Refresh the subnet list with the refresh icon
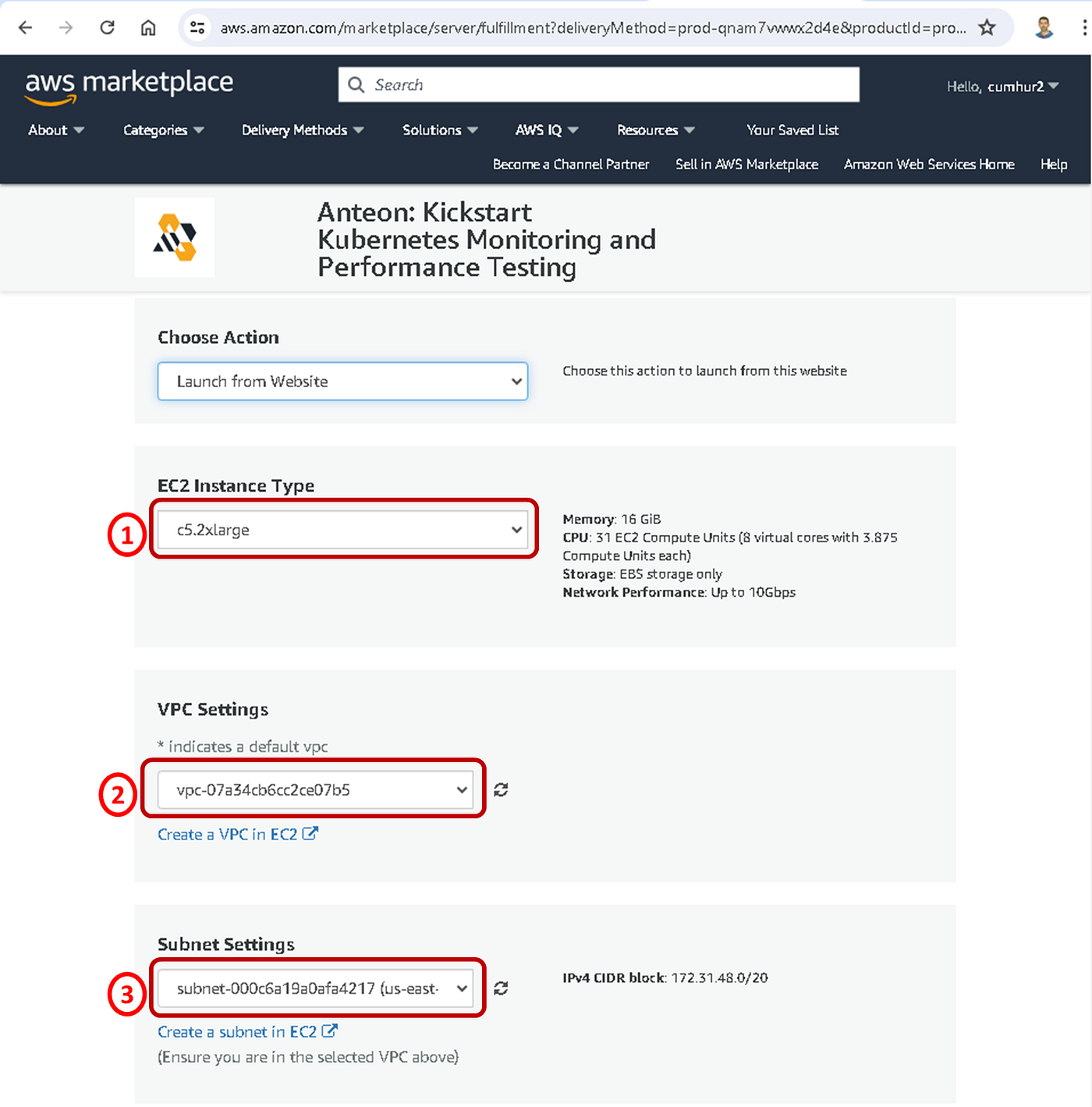 coord(500,988)
